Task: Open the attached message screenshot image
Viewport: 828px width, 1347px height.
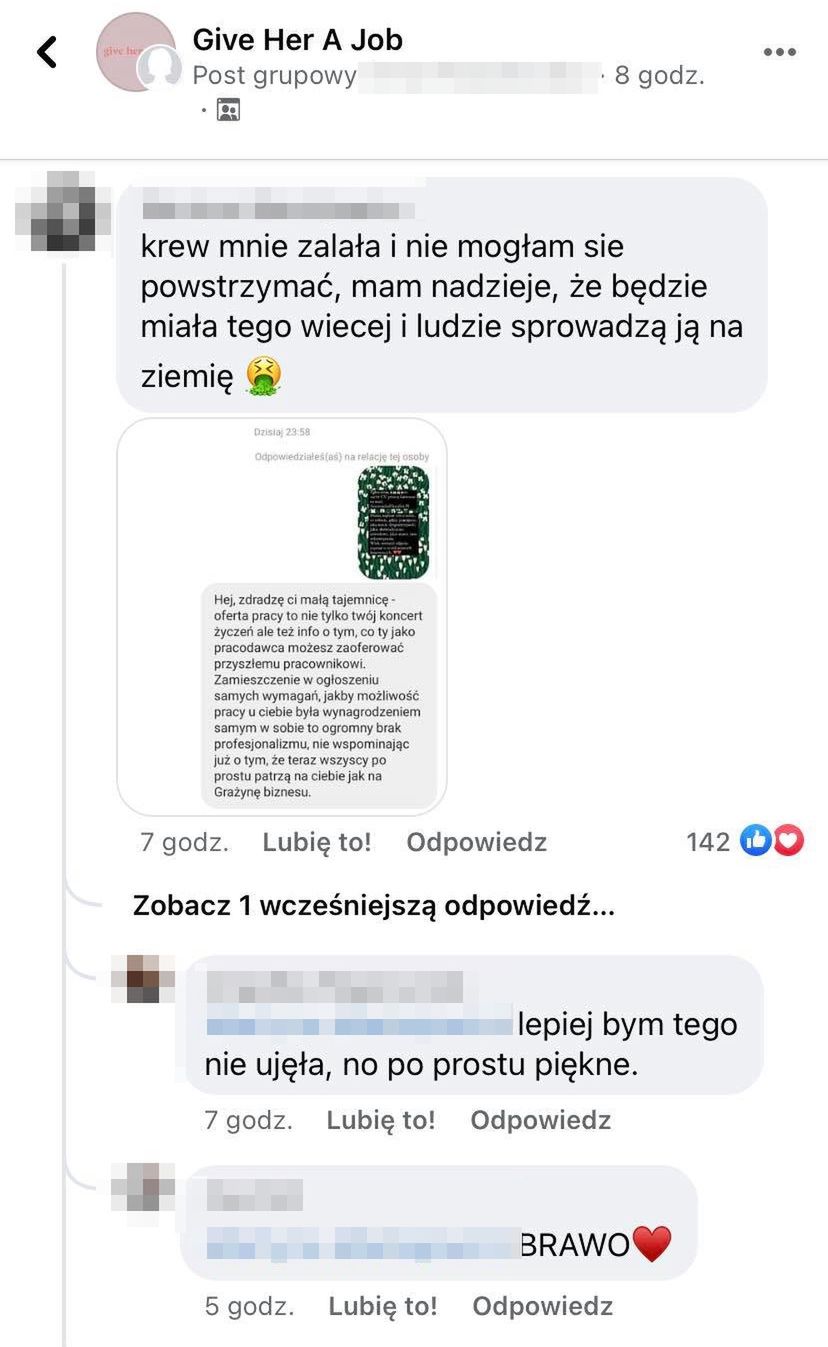Action: pyautogui.click(x=282, y=616)
